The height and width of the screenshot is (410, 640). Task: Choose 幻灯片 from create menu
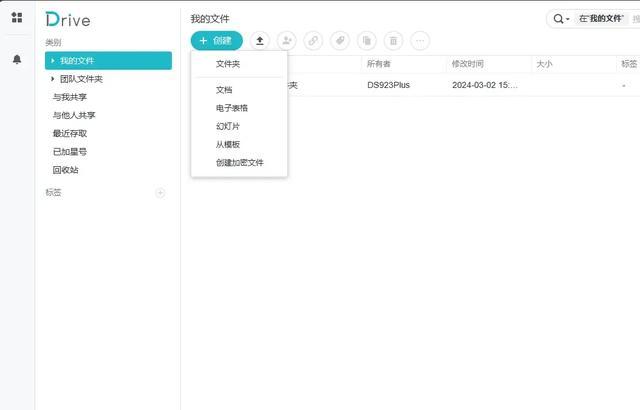tap(239, 126)
